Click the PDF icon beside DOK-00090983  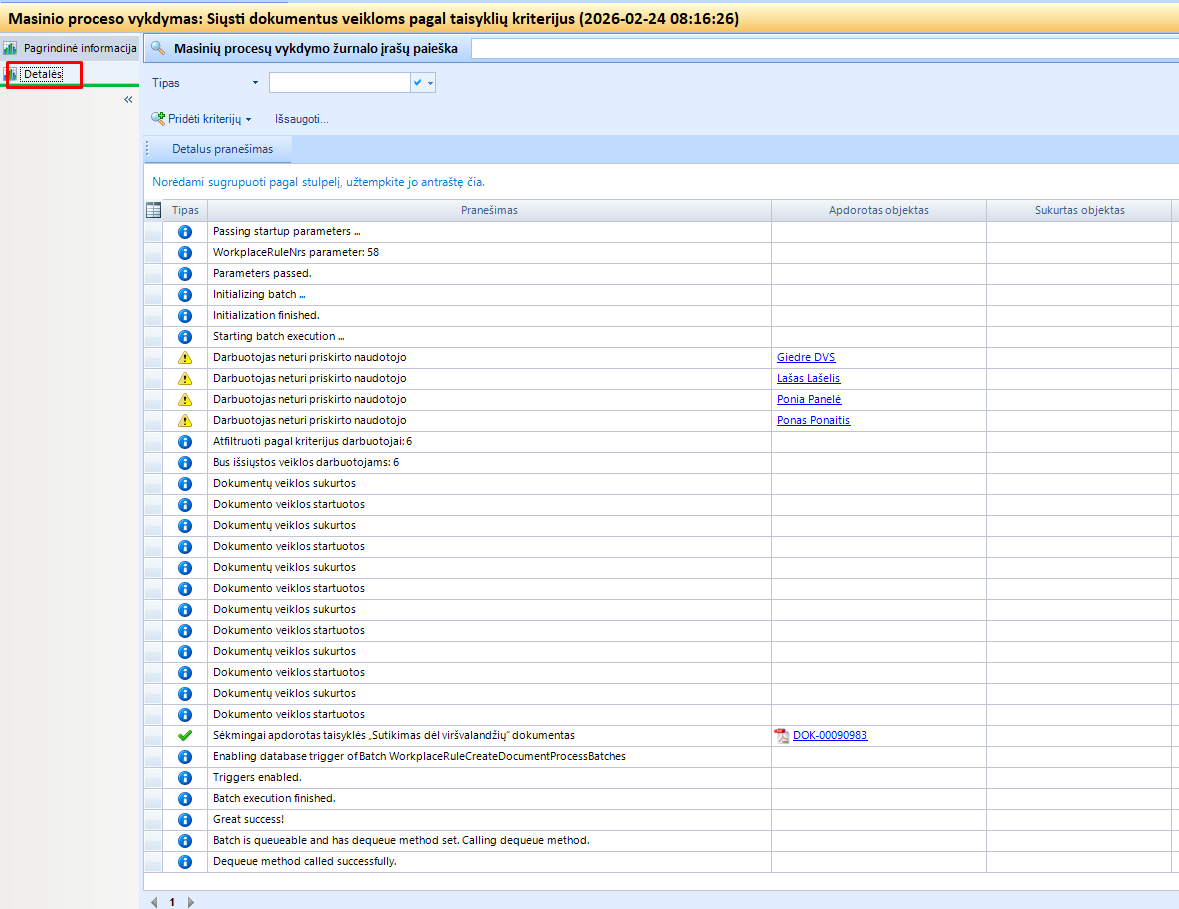click(x=782, y=736)
